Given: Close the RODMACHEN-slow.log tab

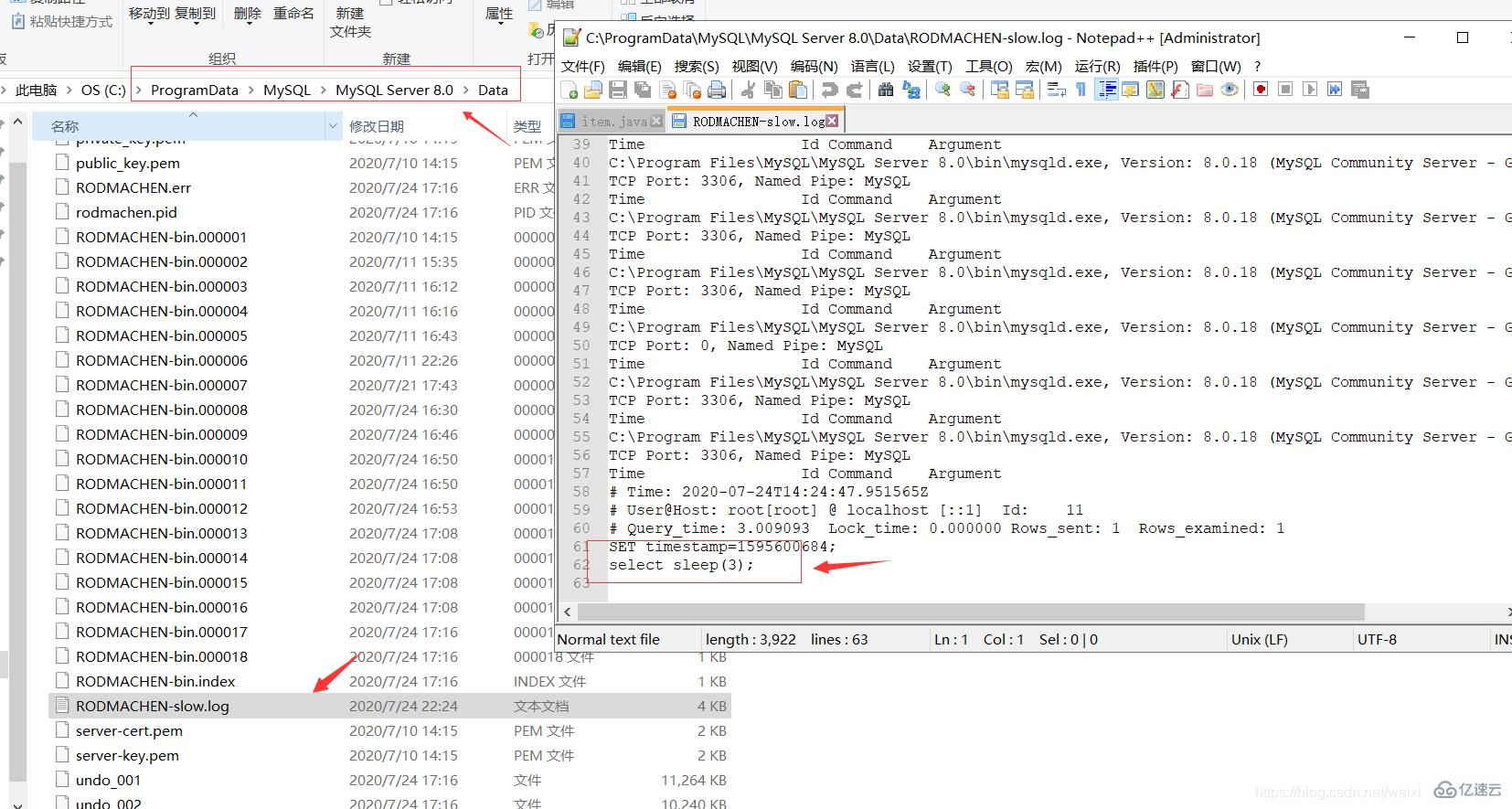Looking at the screenshot, I should (x=833, y=120).
